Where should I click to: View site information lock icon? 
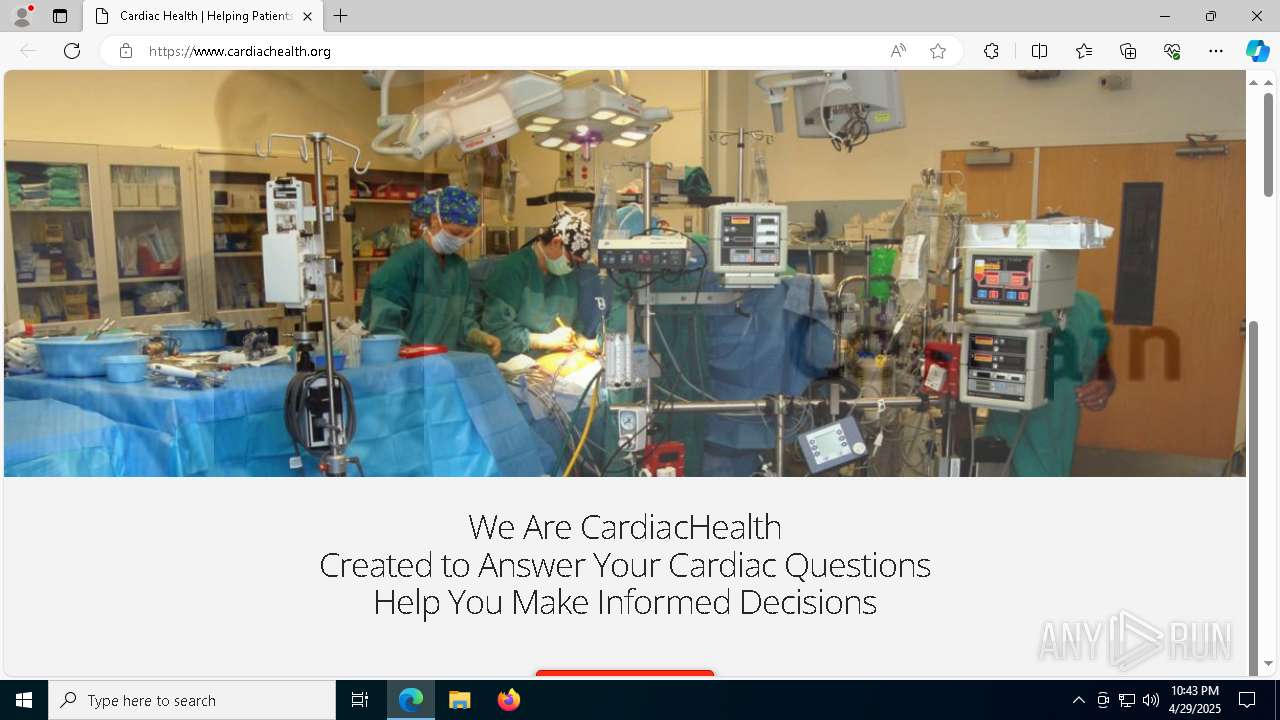pyautogui.click(x=126, y=51)
